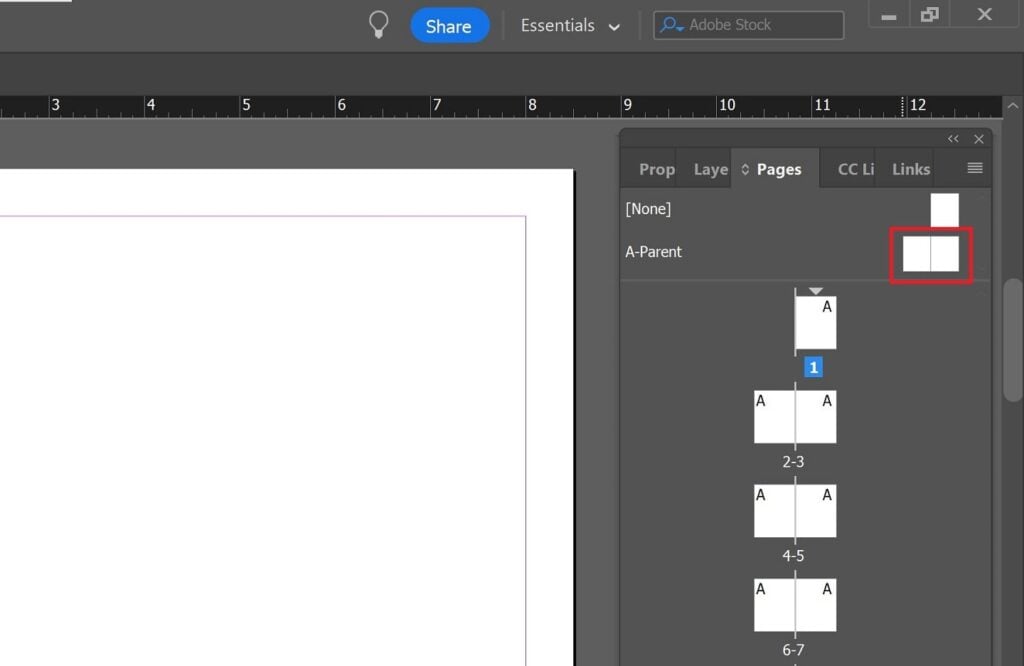Viewport: 1024px width, 666px height.
Task: Switch to the Properties tab
Action: 656,169
